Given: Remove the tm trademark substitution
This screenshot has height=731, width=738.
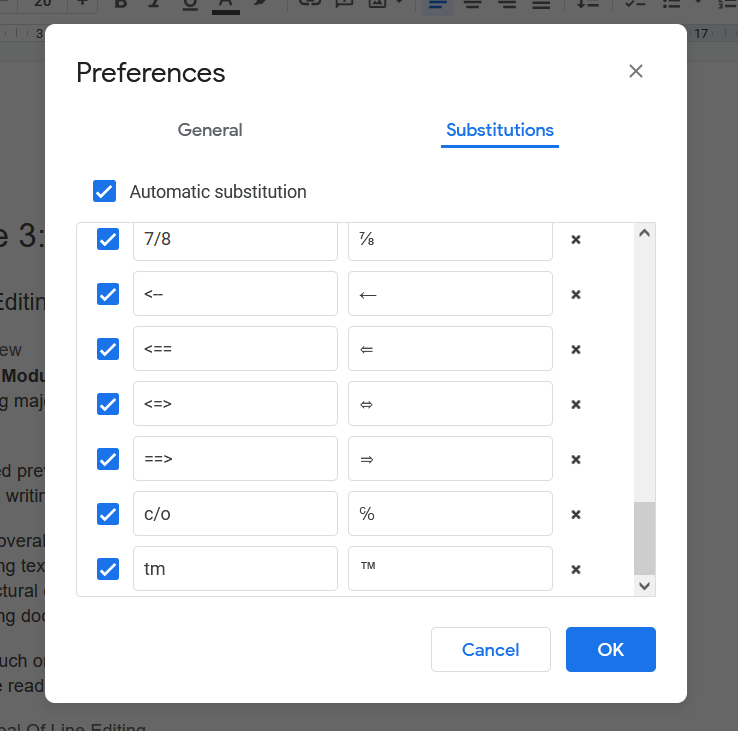Looking at the screenshot, I should pyautogui.click(x=575, y=570).
